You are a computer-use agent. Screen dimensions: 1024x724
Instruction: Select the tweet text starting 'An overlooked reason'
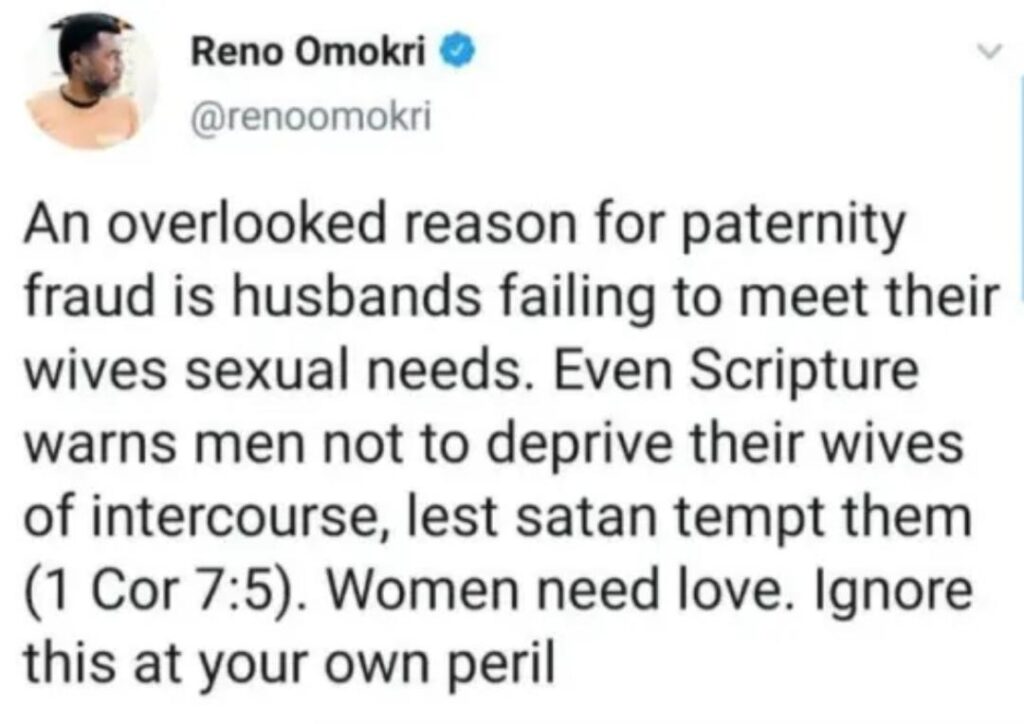point(513,443)
